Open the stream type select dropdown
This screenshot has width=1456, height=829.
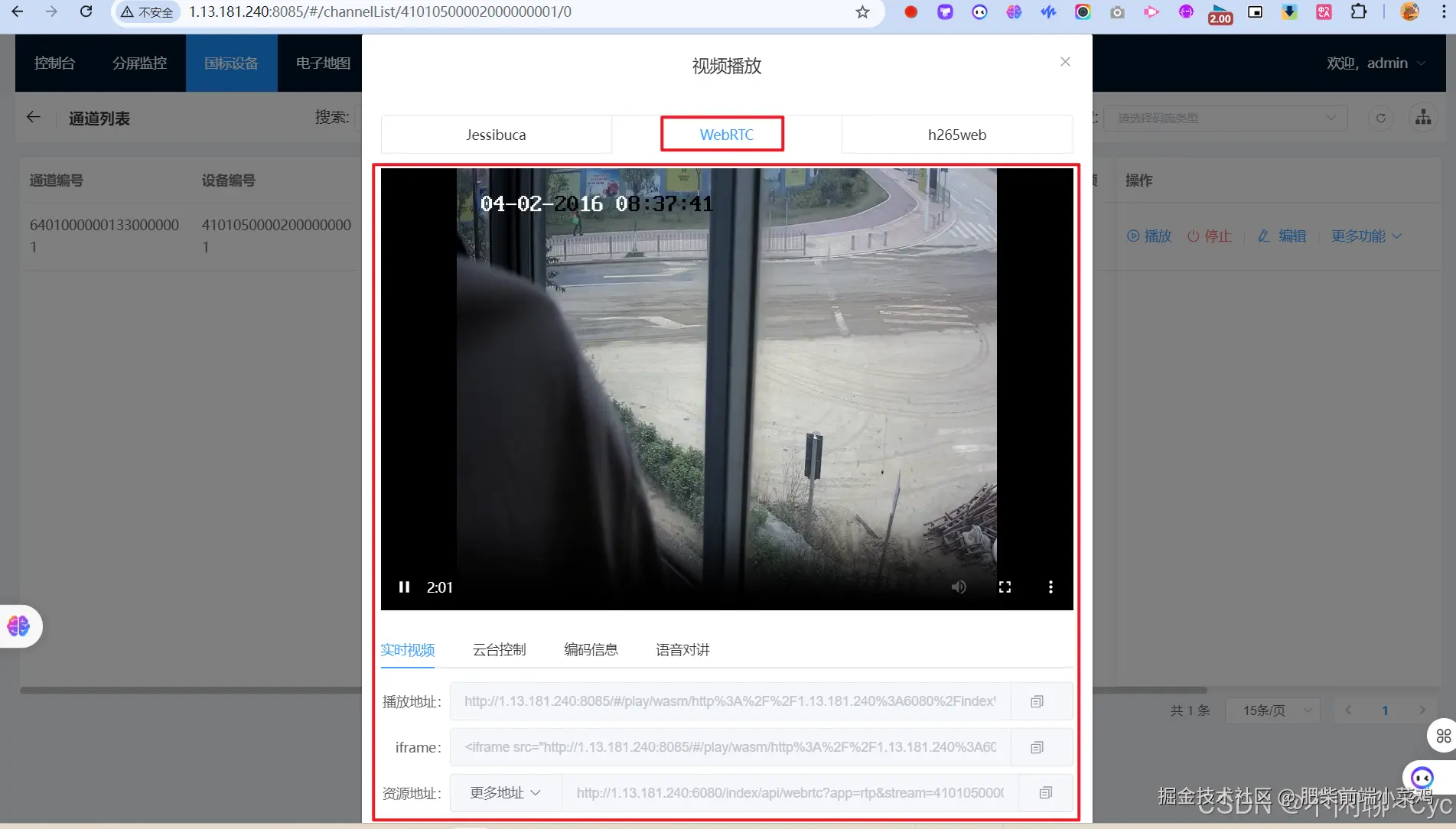coord(1226,118)
